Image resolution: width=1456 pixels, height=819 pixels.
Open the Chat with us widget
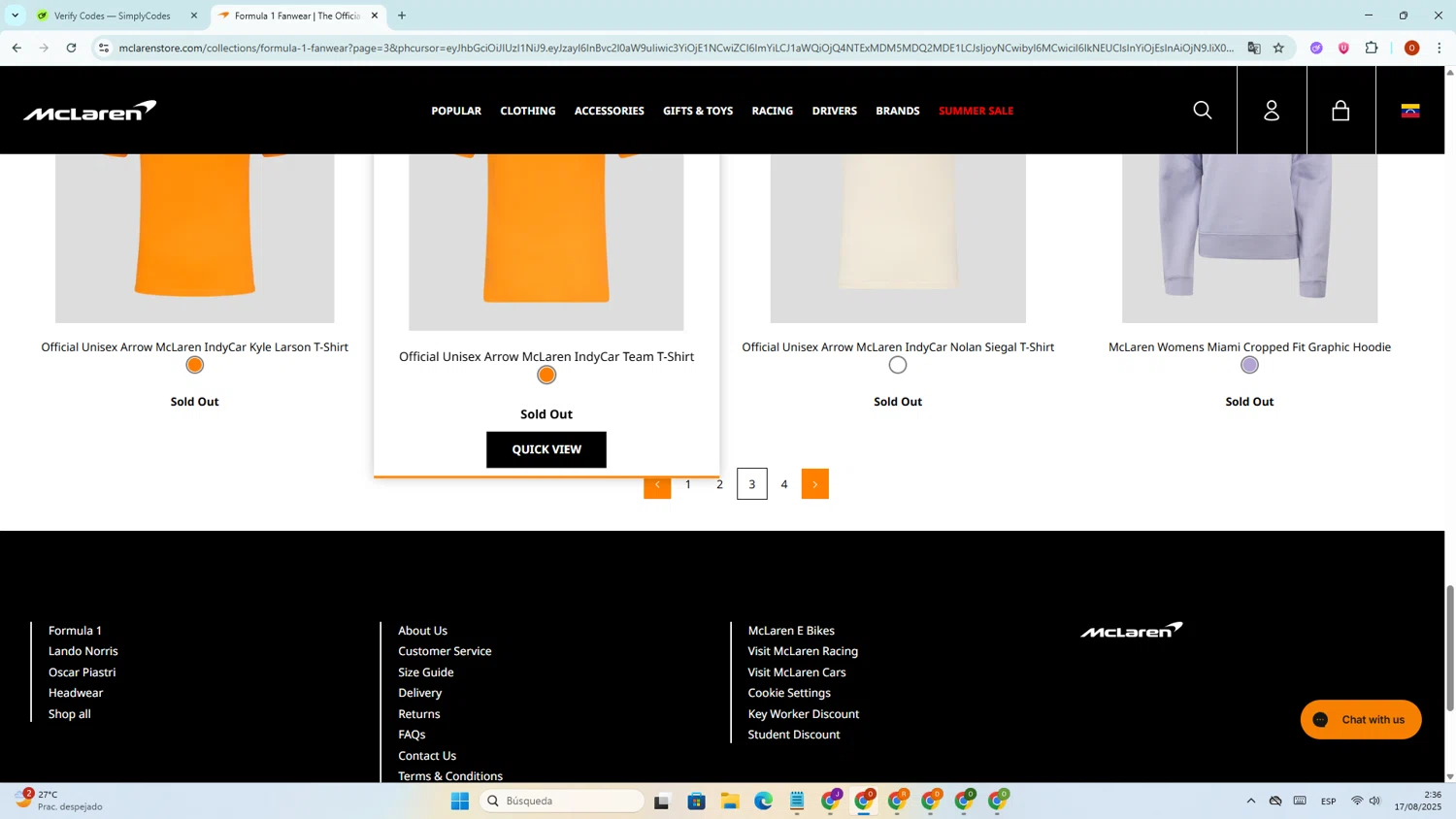coord(1361,719)
